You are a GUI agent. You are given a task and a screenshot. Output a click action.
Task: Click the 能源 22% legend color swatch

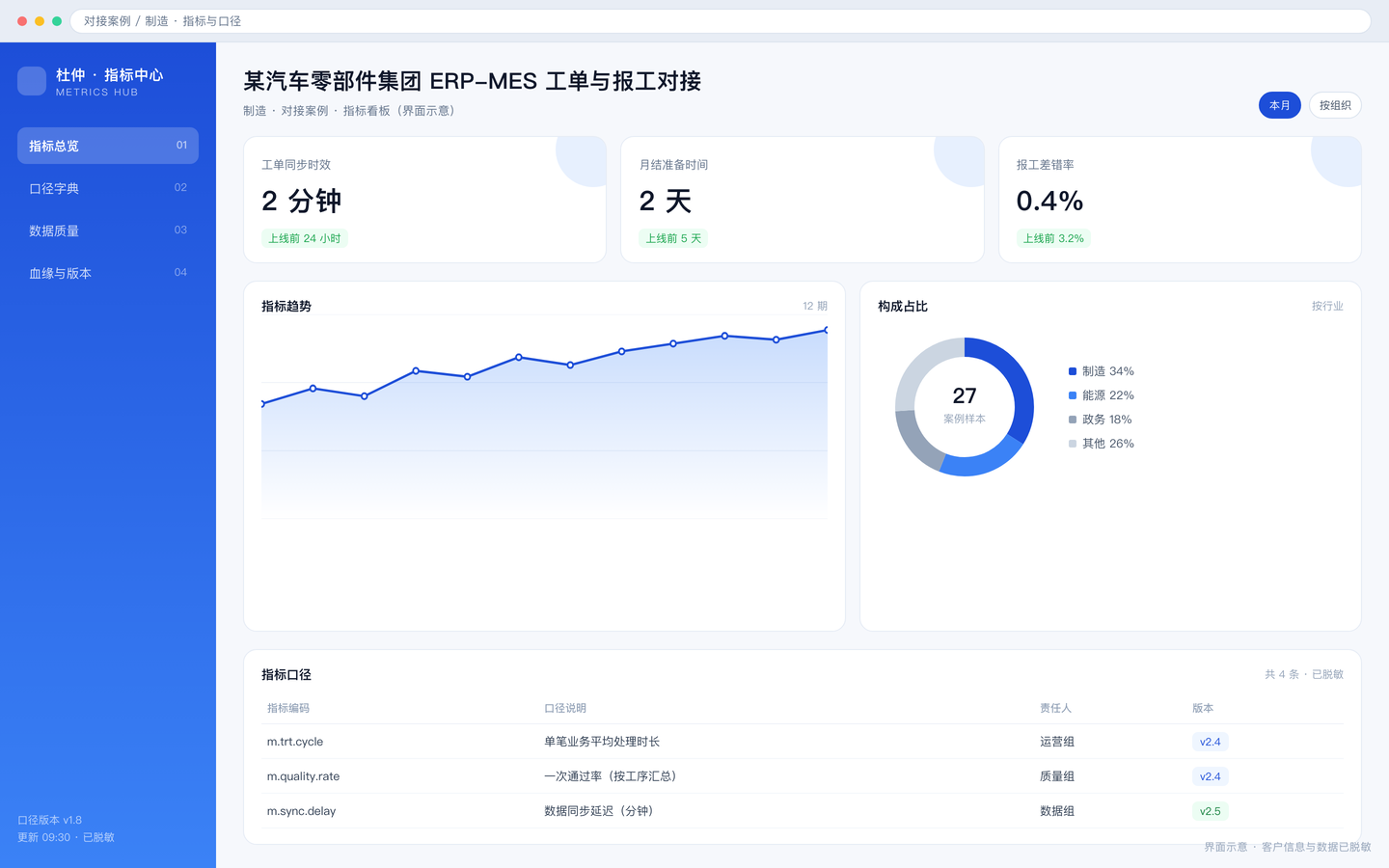(1073, 395)
